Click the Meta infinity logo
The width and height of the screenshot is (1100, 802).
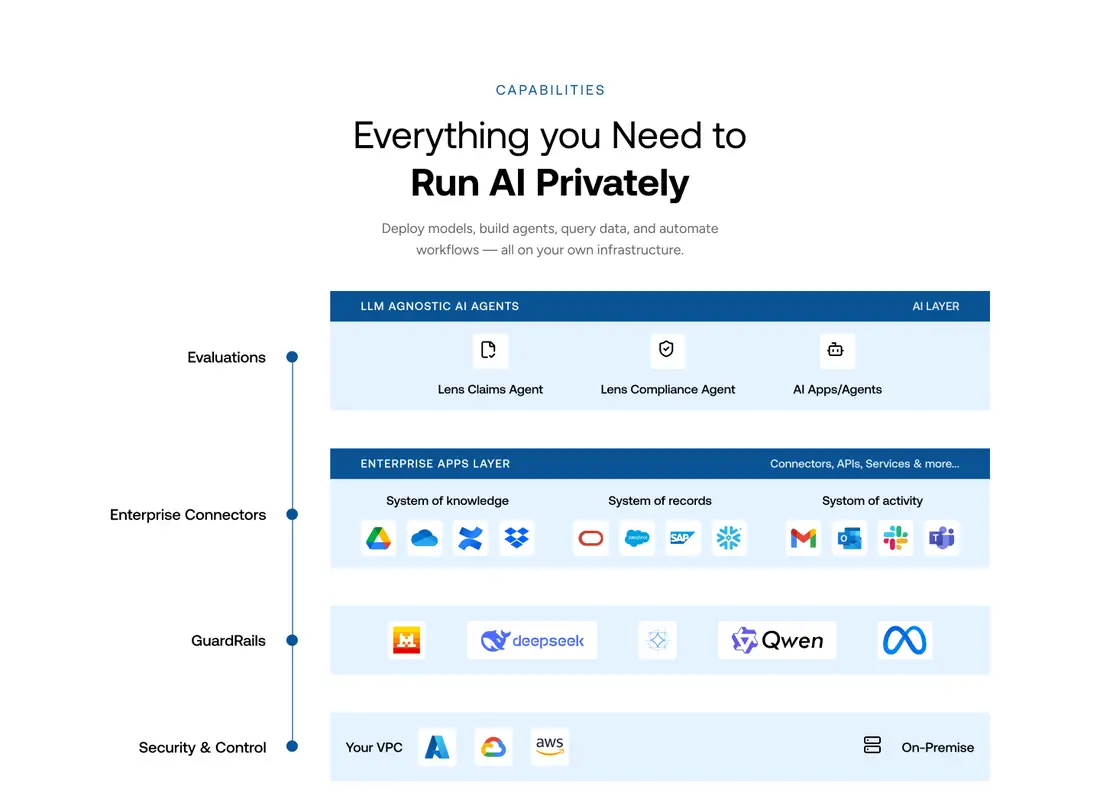[905, 640]
